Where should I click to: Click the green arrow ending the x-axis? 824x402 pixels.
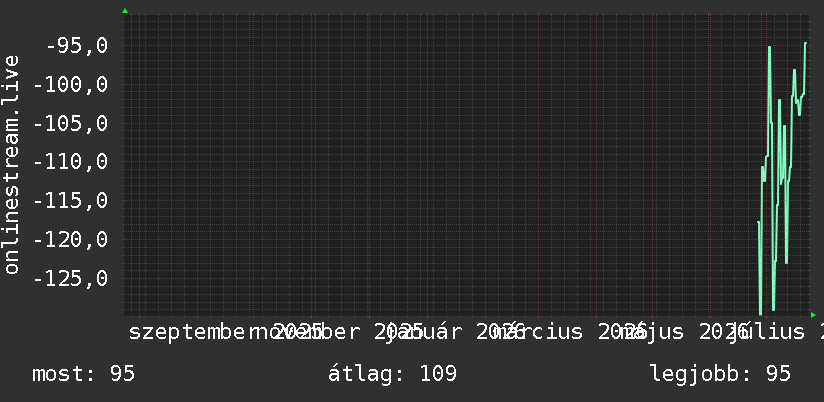click(x=813, y=315)
